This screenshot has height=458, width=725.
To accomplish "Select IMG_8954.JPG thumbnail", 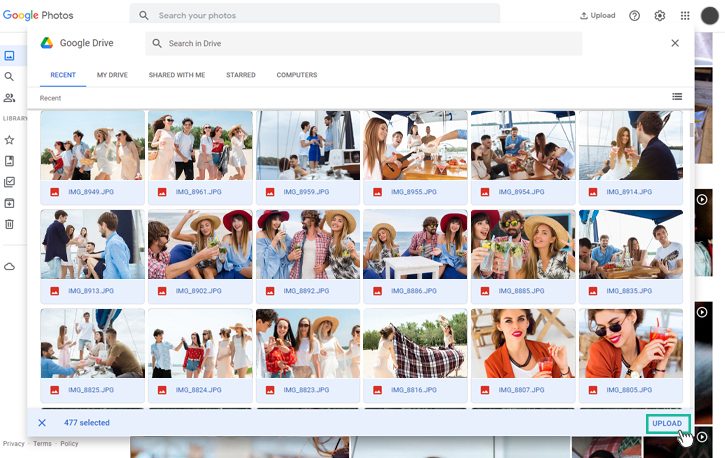I will point(523,145).
